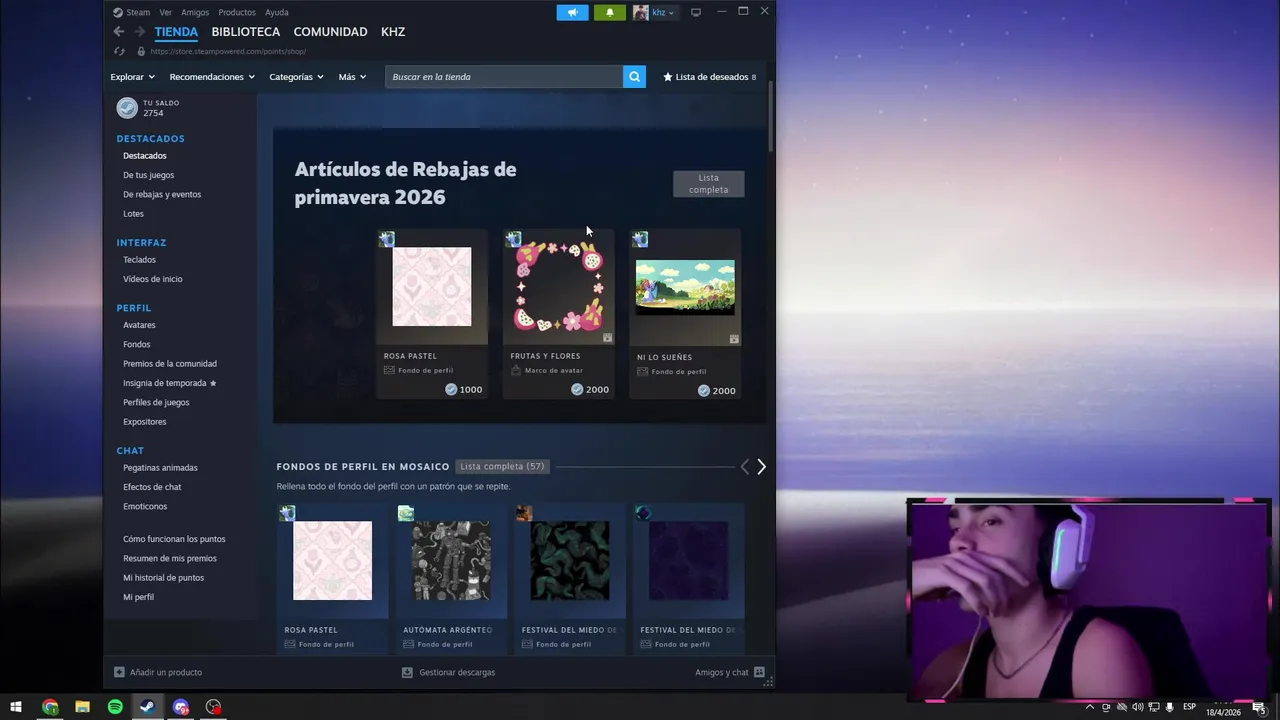Screen dimensions: 1280x720
Task: Open the Amigos y chat icon
Action: pyautogui.click(x=759, y=672)
